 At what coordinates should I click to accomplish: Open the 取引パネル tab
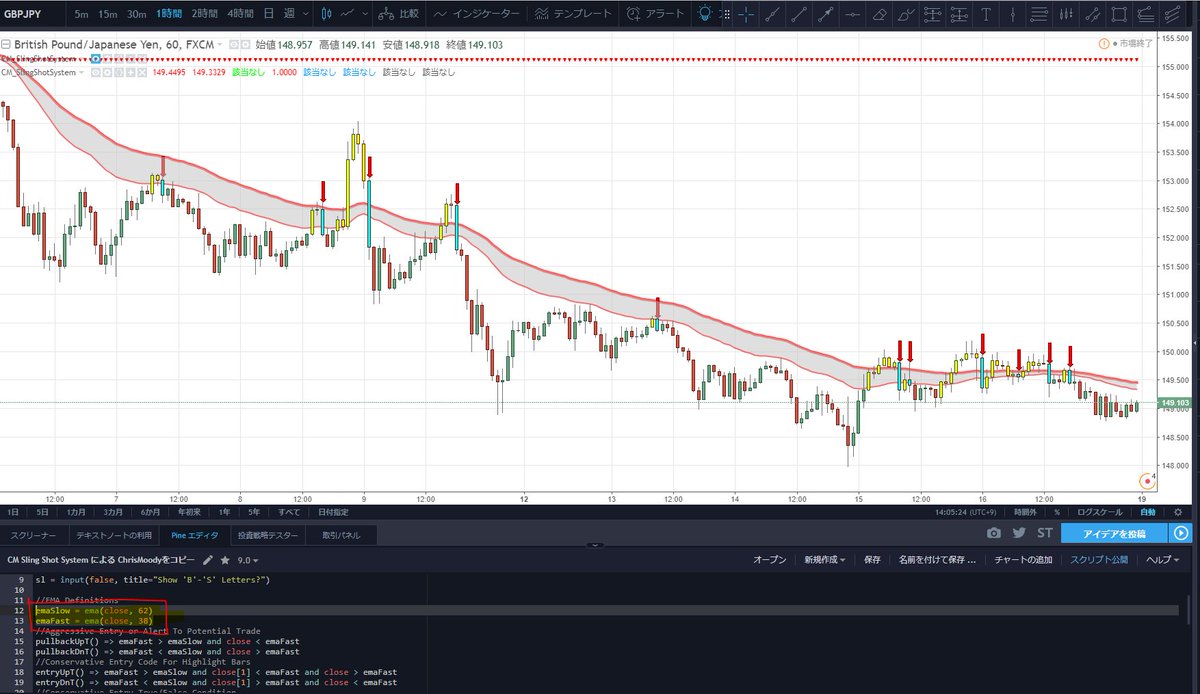click(x=342, y=535)
